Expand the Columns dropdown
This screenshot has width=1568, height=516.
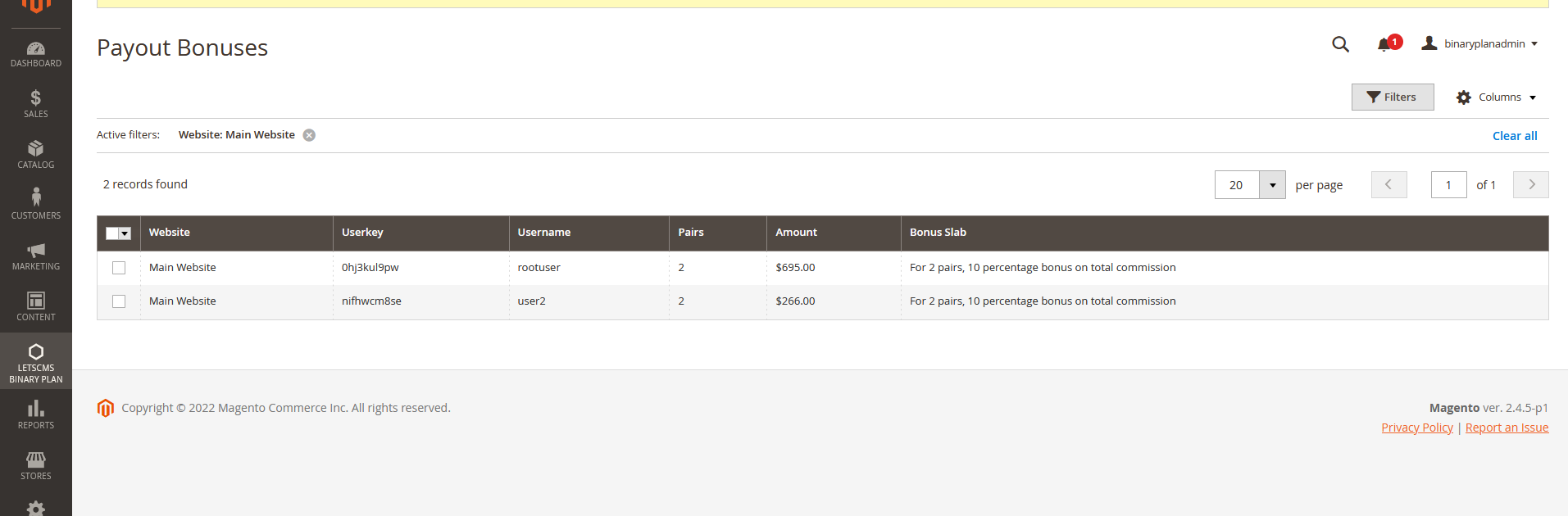coord(1496,97)
